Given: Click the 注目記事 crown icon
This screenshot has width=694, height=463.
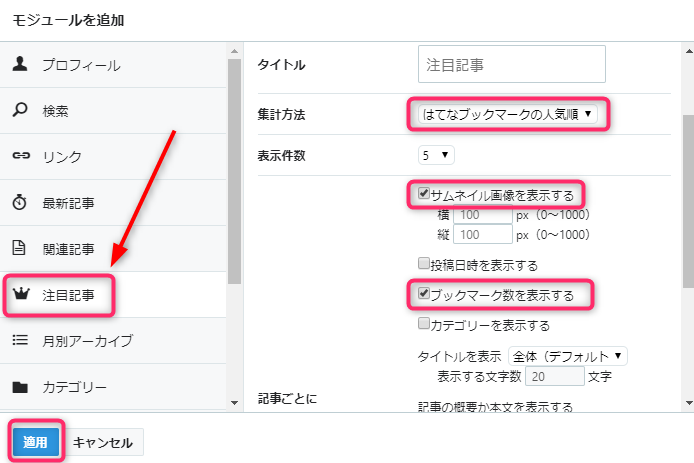Looking at the screenshot, I should (21, 293).
